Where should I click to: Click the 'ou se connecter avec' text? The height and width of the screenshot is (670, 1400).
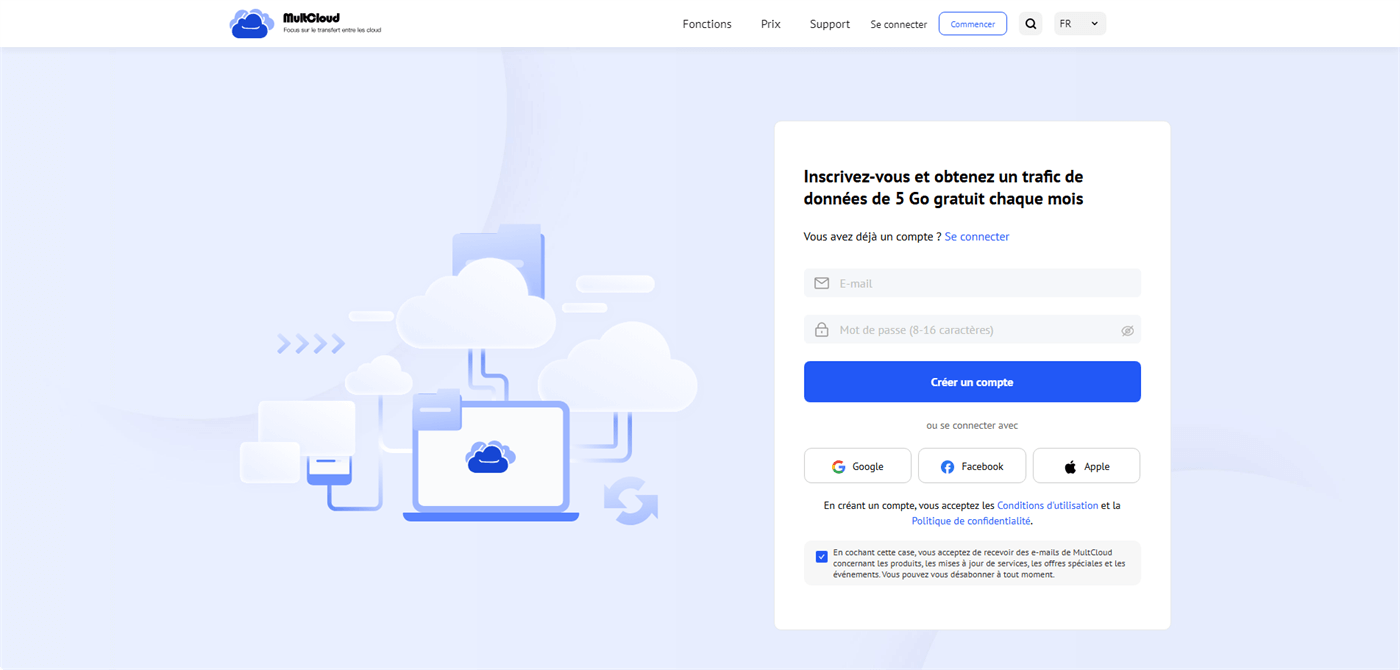pos(972,425)
